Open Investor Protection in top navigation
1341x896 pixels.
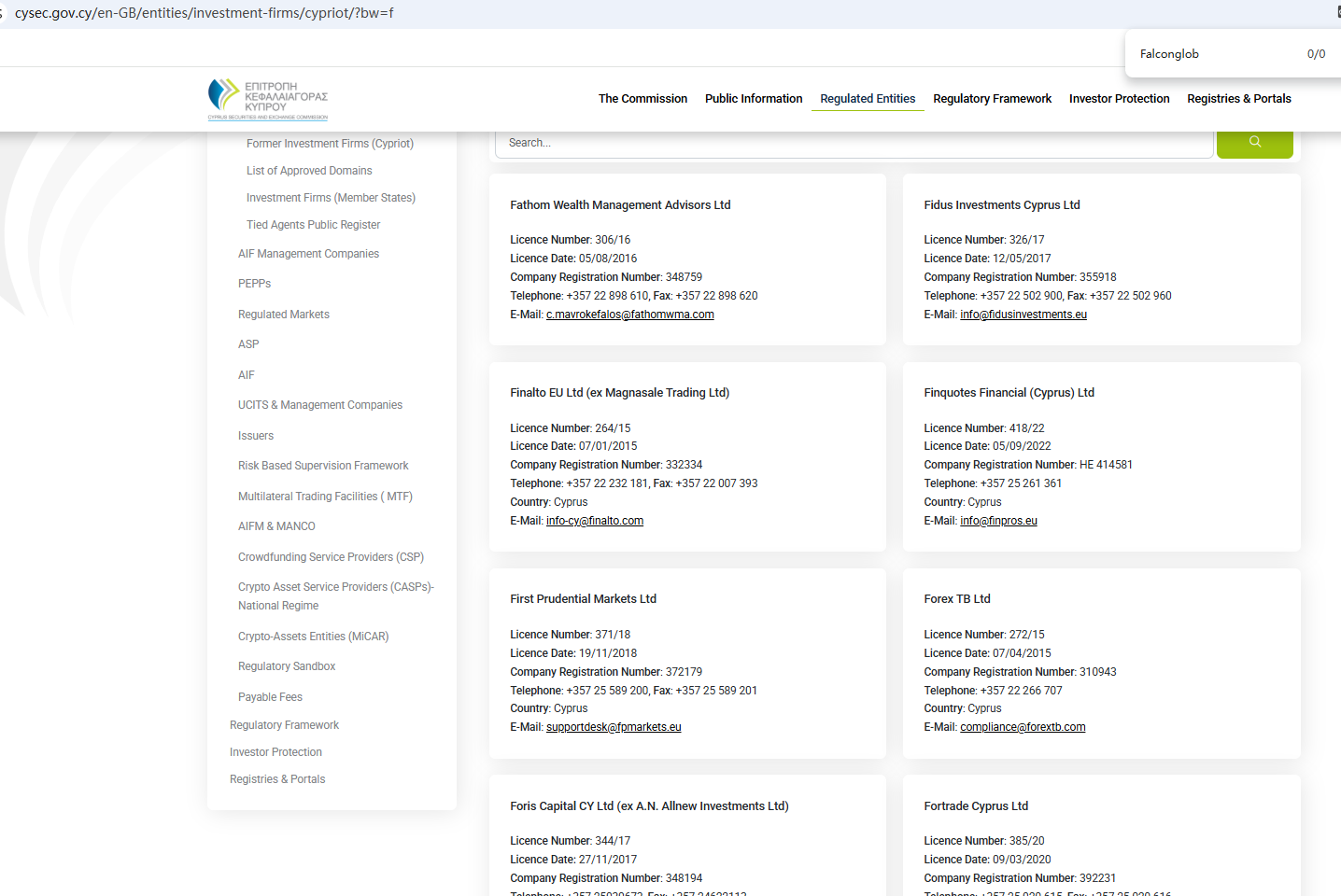(1119, 99)
